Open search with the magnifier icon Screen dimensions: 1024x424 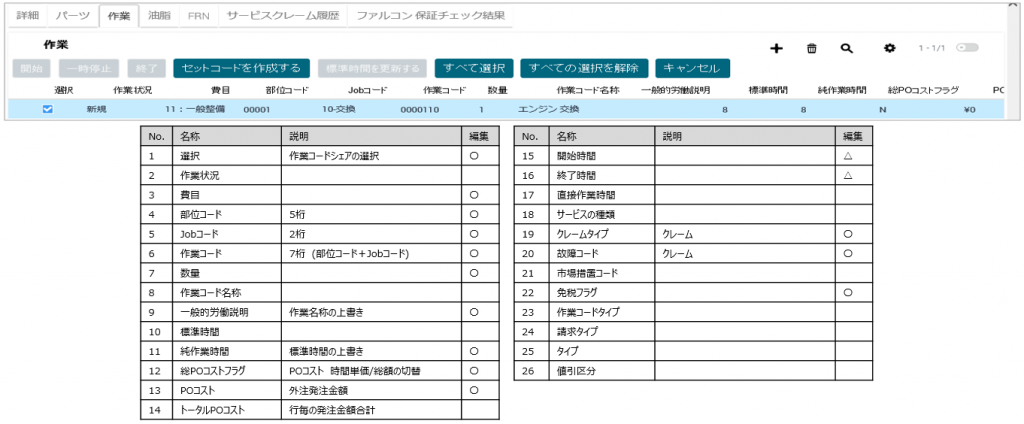coord(846,48)
